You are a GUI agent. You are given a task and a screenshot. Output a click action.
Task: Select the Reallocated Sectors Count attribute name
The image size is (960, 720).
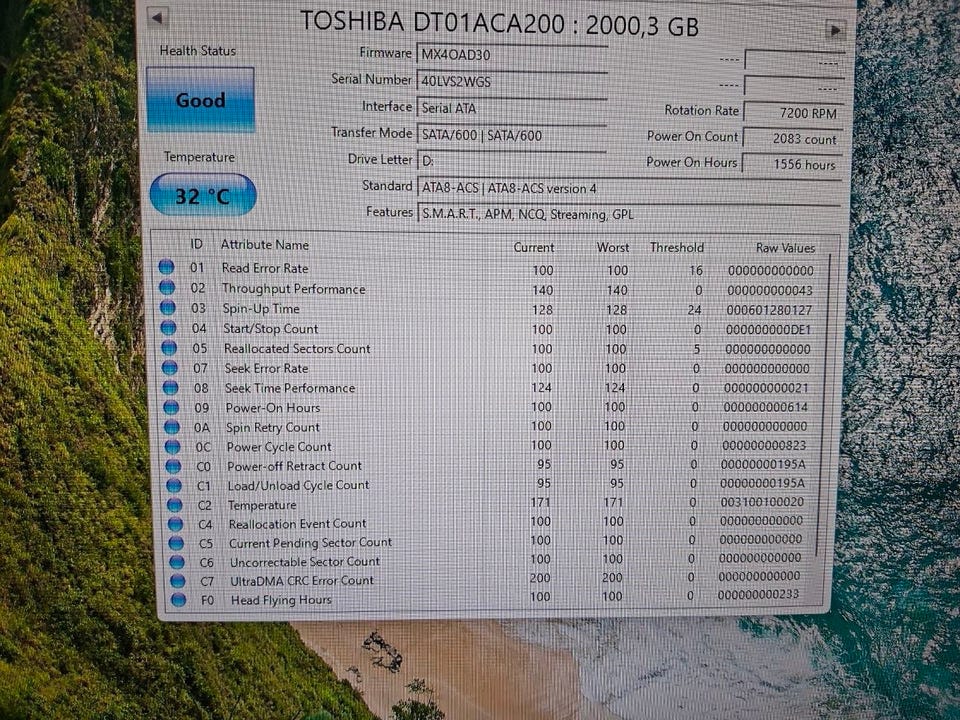pos(298,348)
